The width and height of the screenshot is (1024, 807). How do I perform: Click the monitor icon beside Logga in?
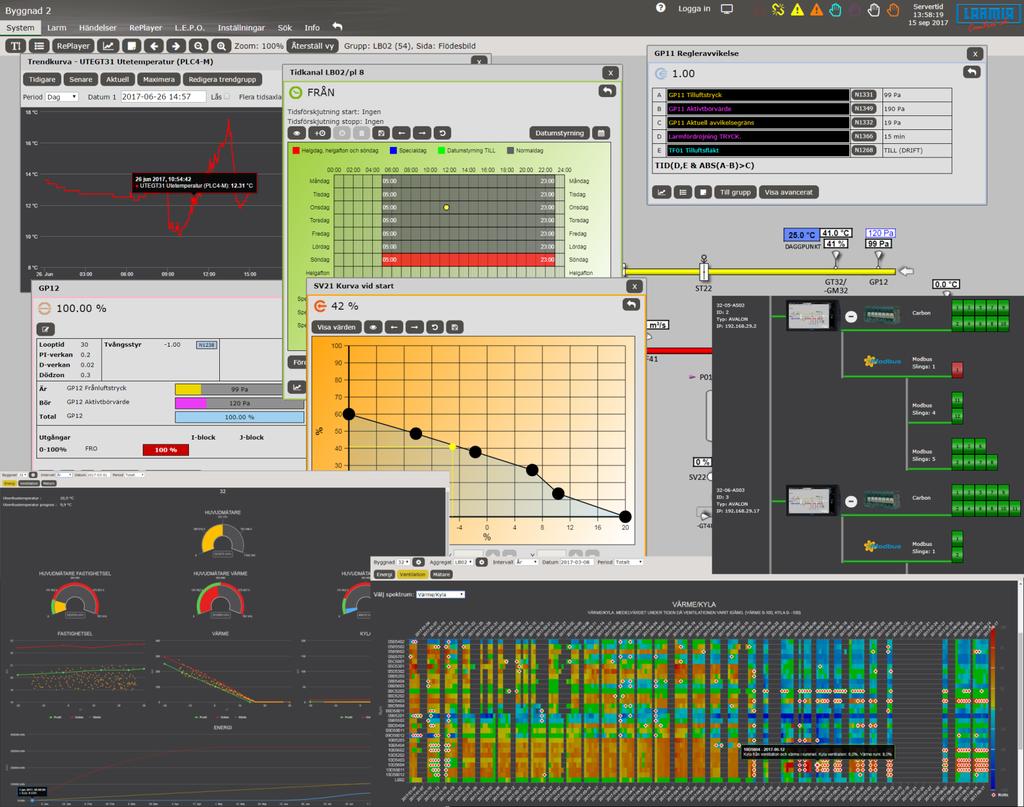[x=726, y=8]
